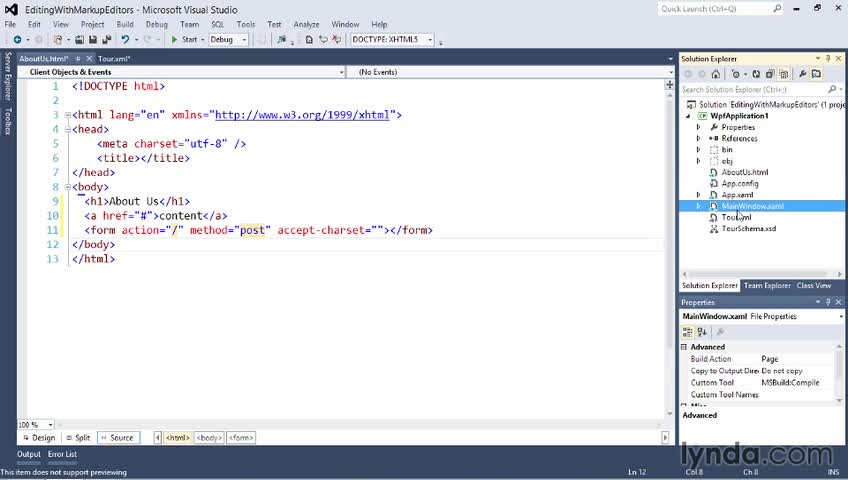Open the Debug configuration dropdown
848x480 pixels.
244,39
